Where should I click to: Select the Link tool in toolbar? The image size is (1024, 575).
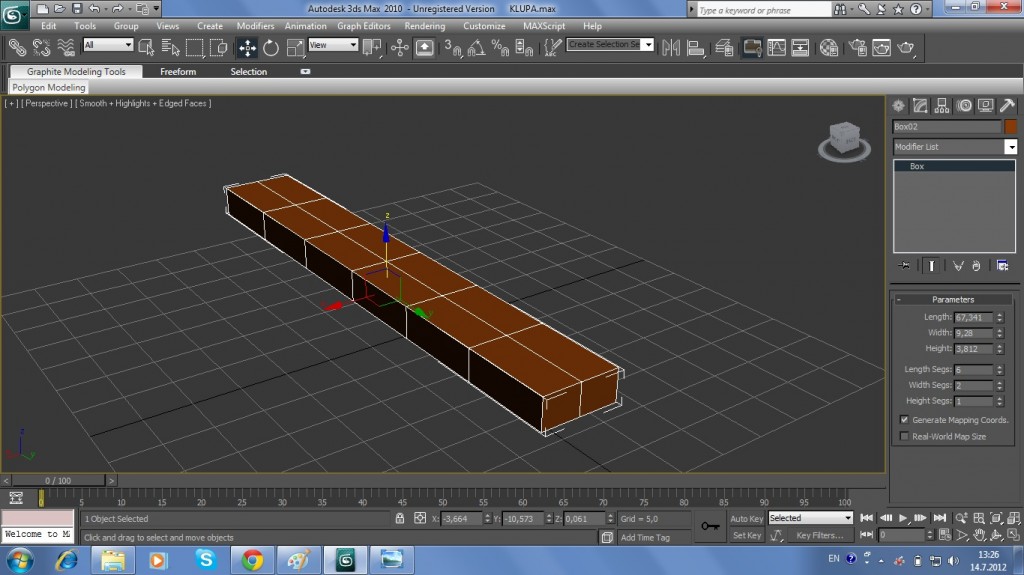18,48
